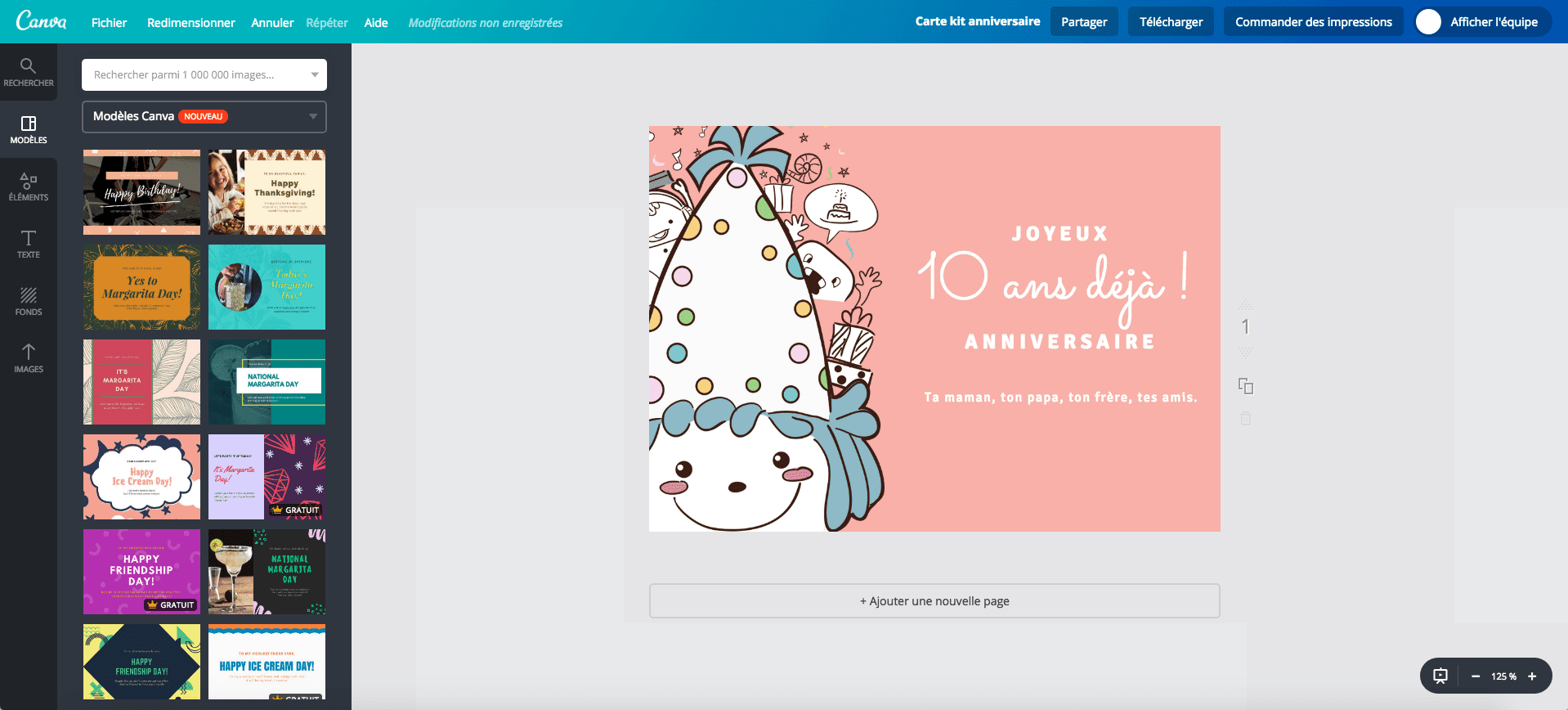Select the JOYEUX text on canvas
The image size is (1568, 710).
click(1060, 234)
